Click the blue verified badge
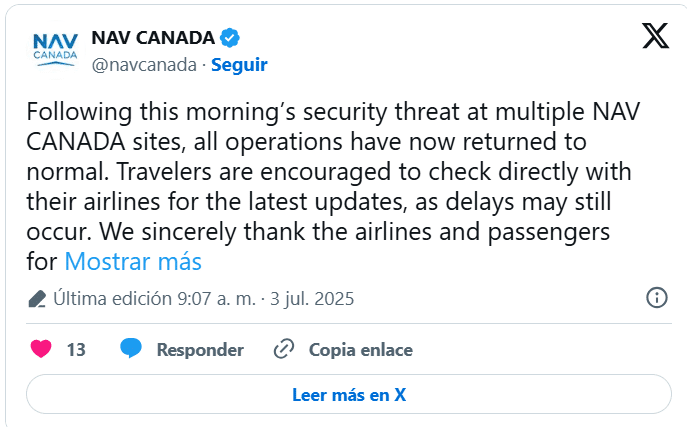 [229, 38]
